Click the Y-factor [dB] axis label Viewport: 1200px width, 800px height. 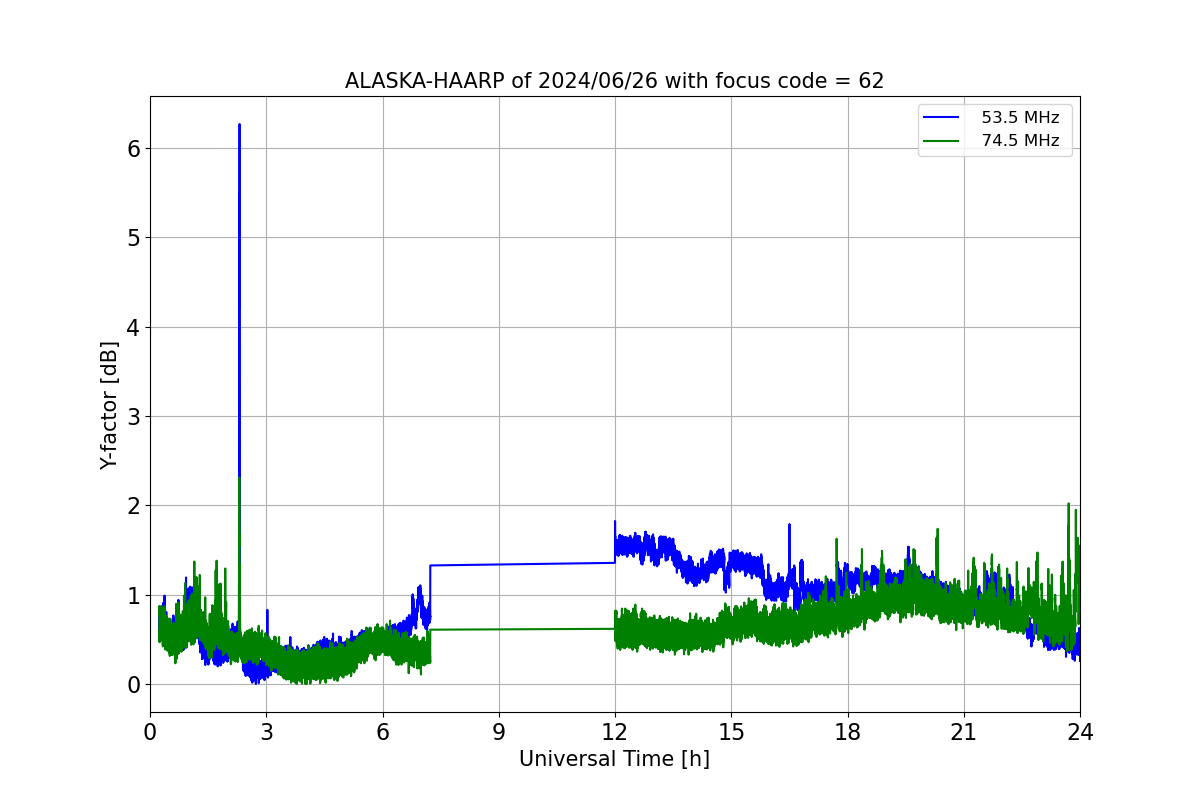coord(109,405)
